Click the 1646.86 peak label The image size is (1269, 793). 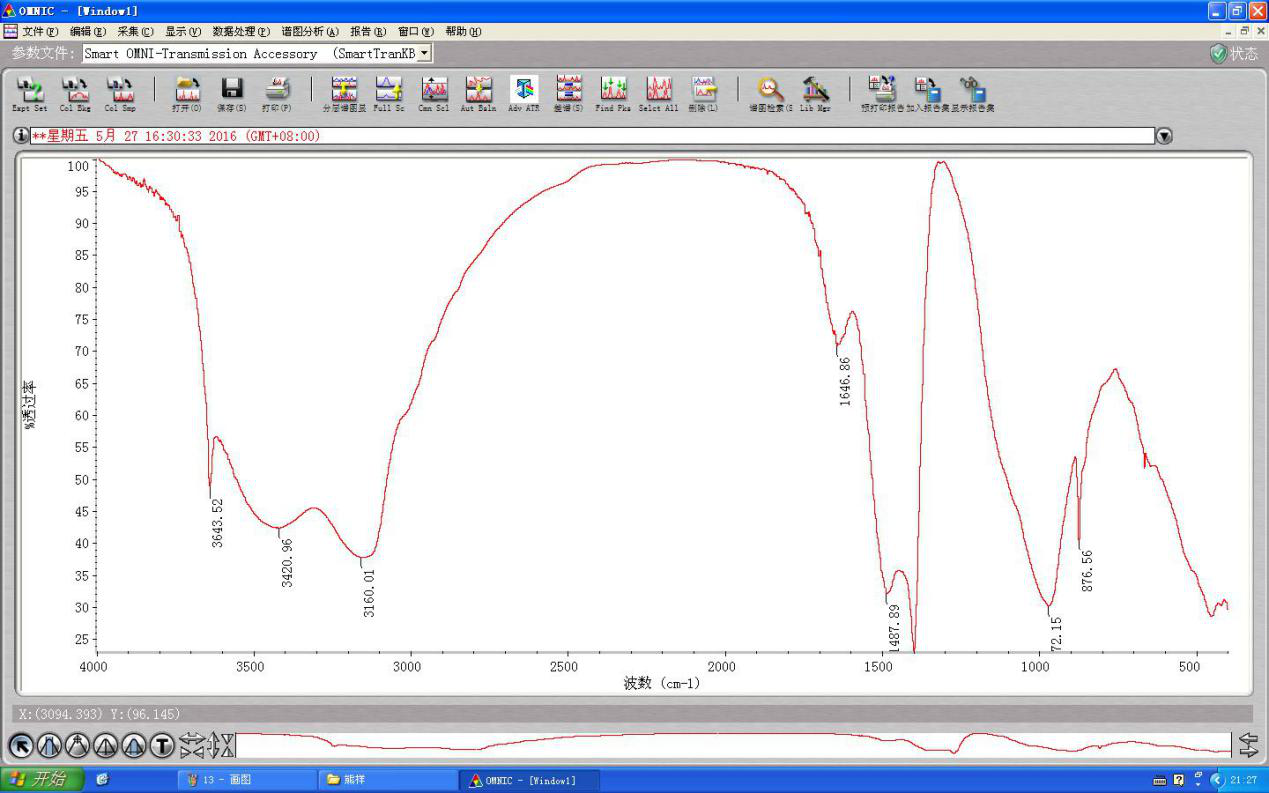[845, 381]
